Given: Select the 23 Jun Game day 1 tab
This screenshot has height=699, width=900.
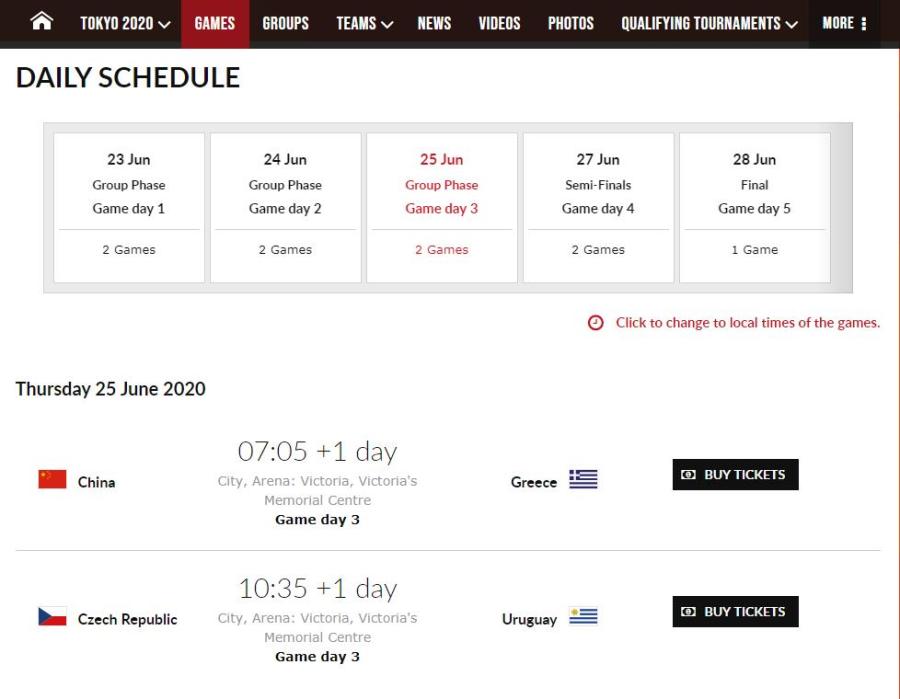Looking at the screenshot, I should (129, 207).
